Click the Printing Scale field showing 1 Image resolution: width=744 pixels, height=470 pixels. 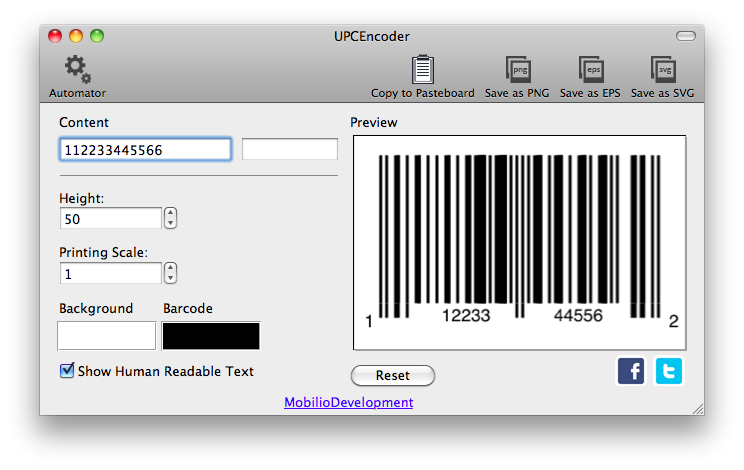[111, 274]
